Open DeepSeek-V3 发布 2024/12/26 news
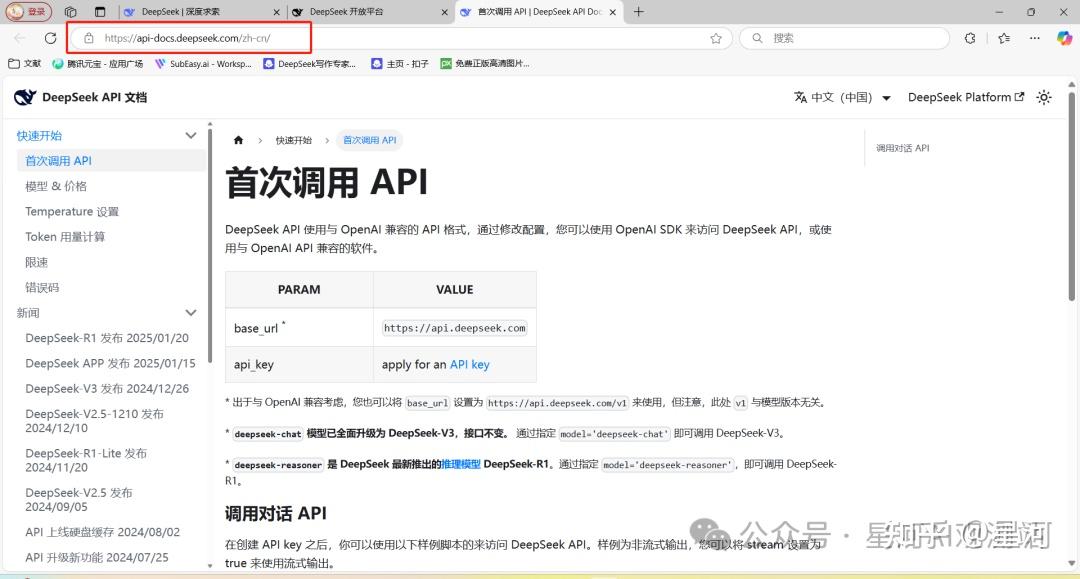This screenshot has width=1080, height=579. pyautogui.click(x=107, y=389)
